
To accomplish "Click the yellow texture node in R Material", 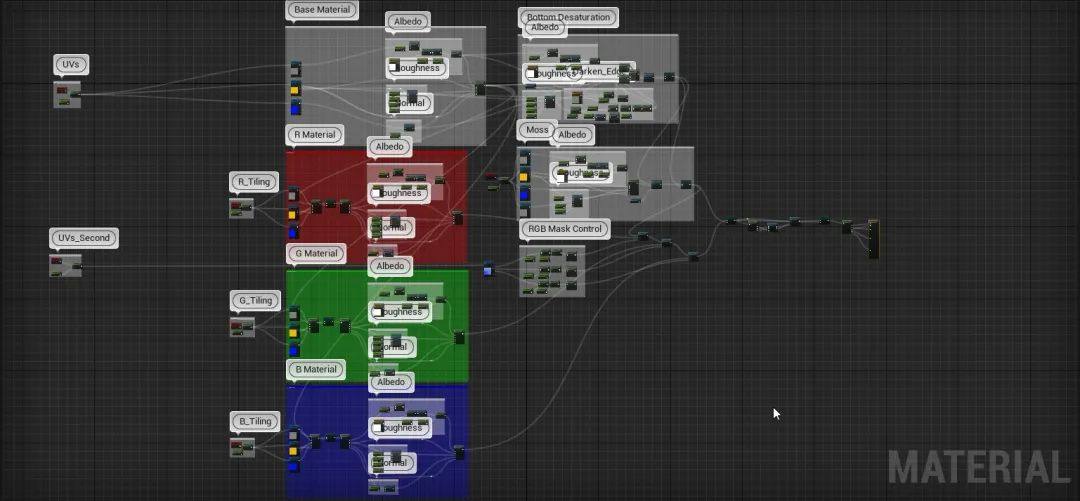I will pyautogui.click(x=293, y=214).
